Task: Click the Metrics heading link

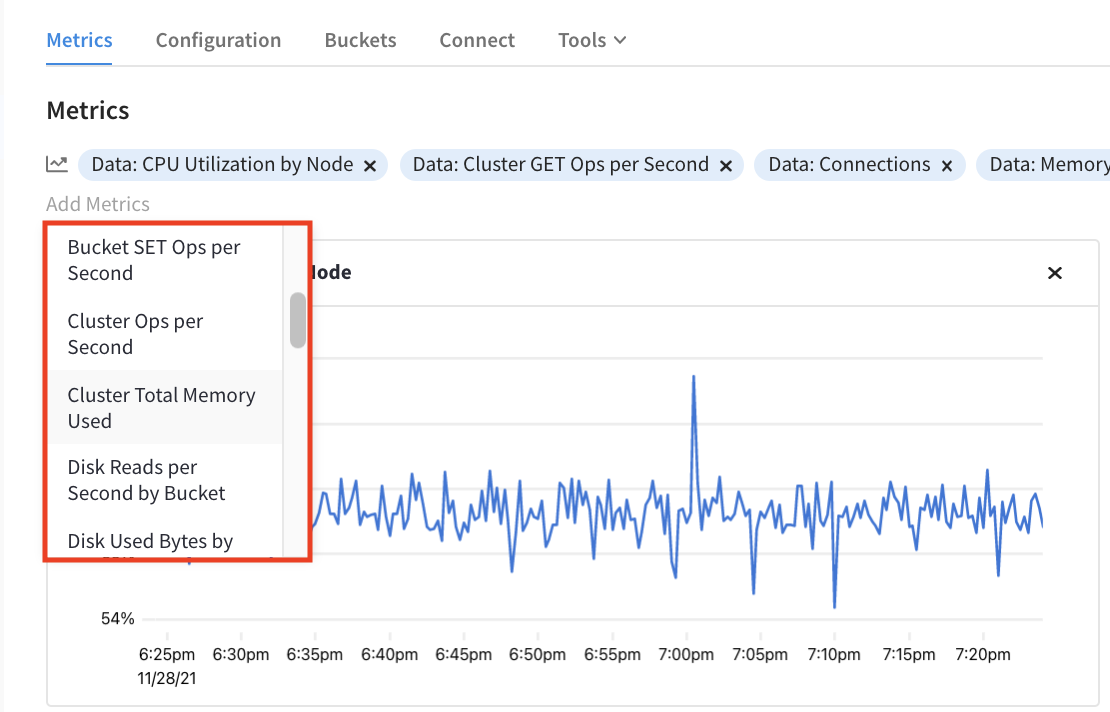Action: click(x=79, y=40)
